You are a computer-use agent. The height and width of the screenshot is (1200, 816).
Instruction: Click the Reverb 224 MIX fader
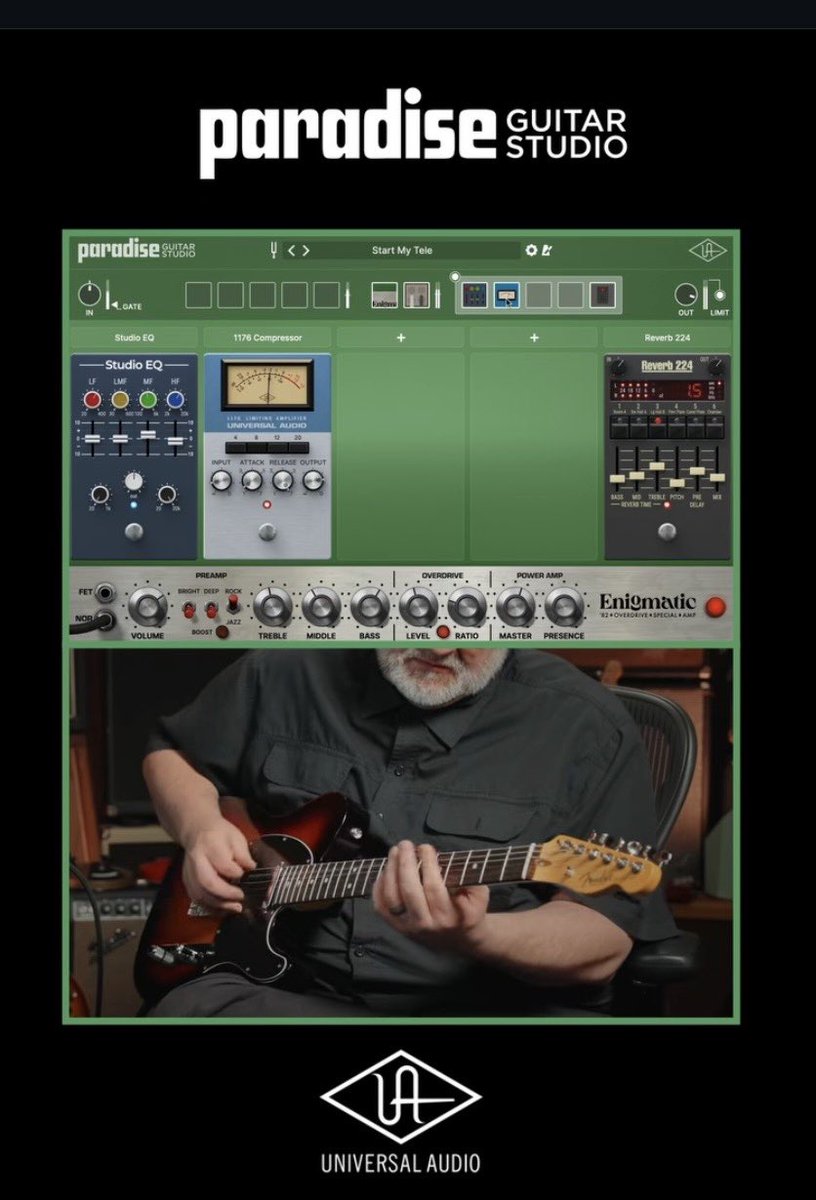click(716, 476)
